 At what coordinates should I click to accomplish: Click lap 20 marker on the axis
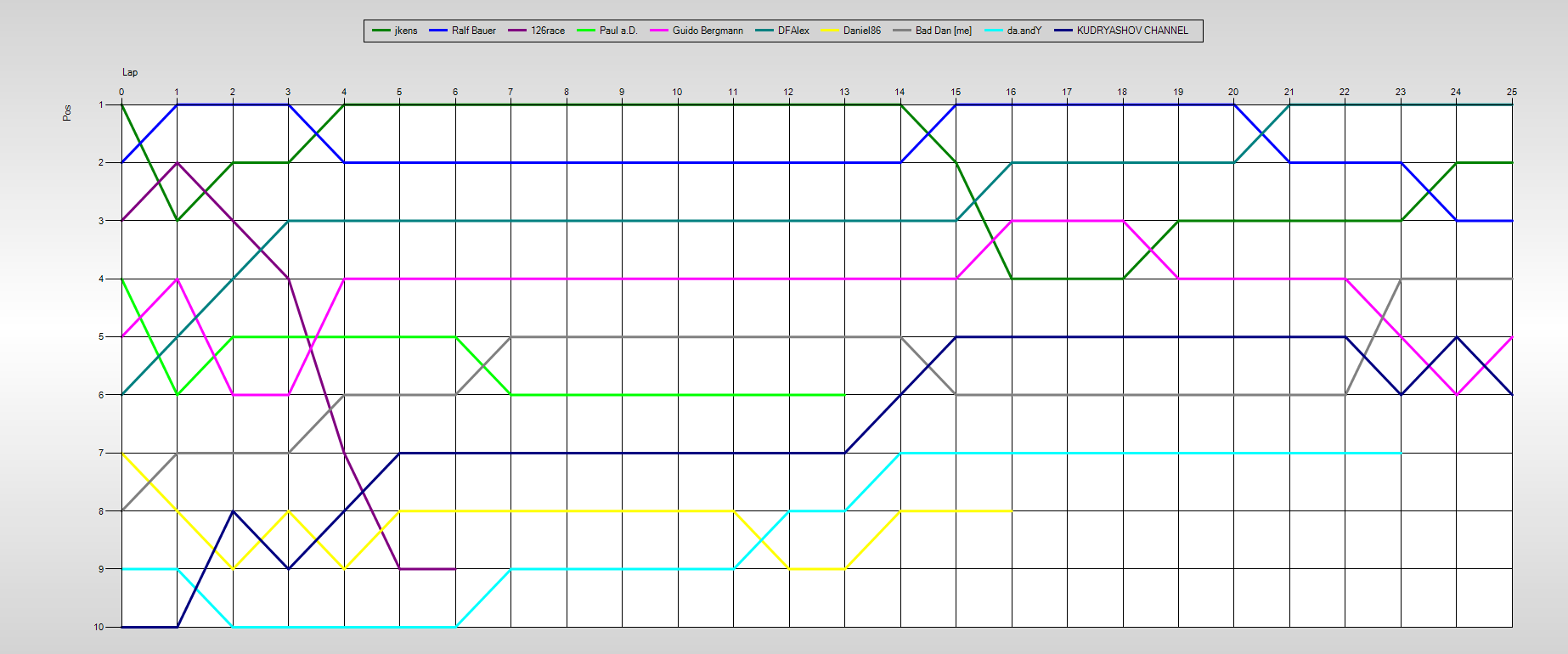click(x=1233, y=92)
